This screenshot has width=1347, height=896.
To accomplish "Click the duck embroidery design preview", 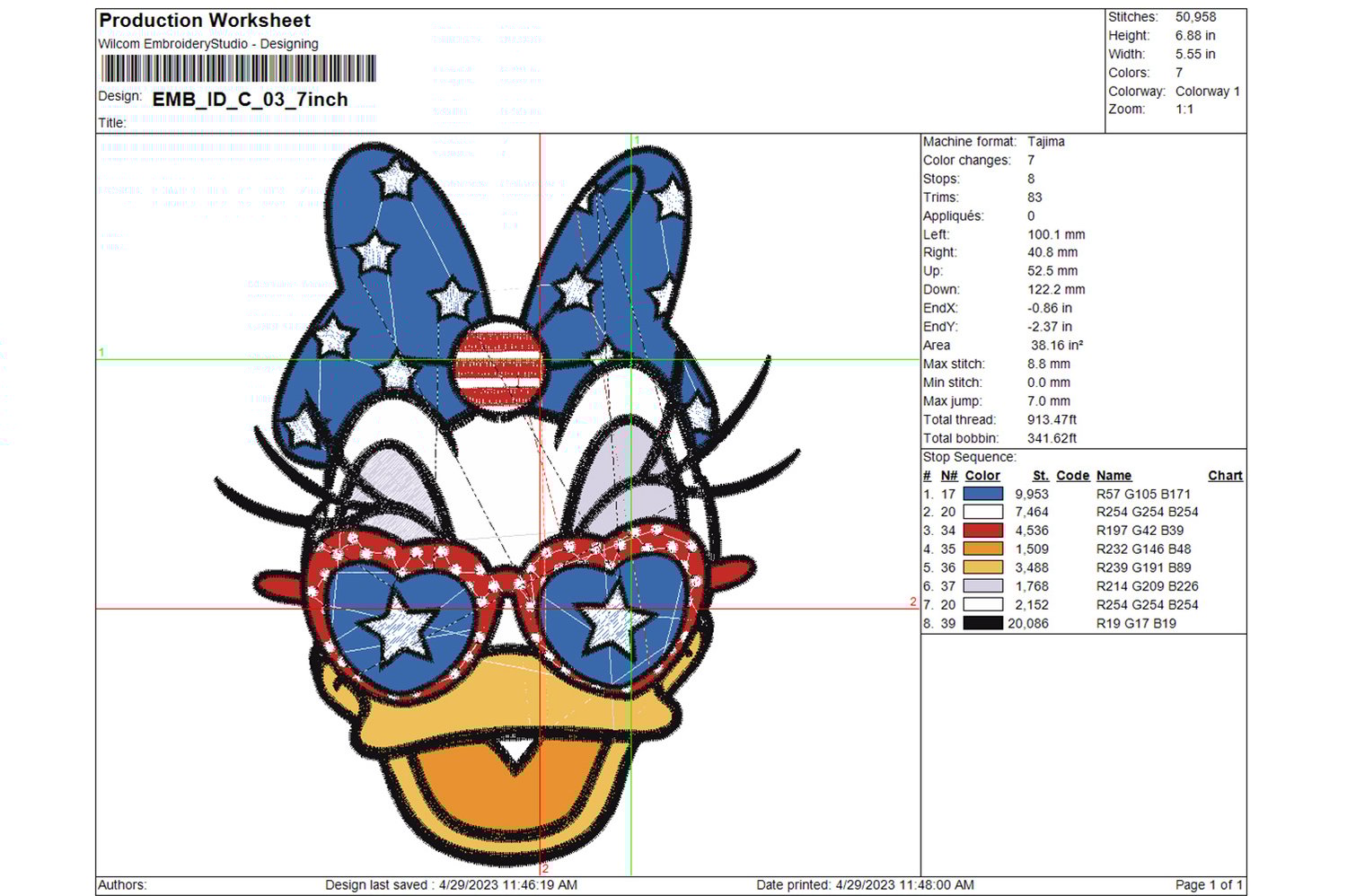I will pyautogui.click(x=508, y=503).
